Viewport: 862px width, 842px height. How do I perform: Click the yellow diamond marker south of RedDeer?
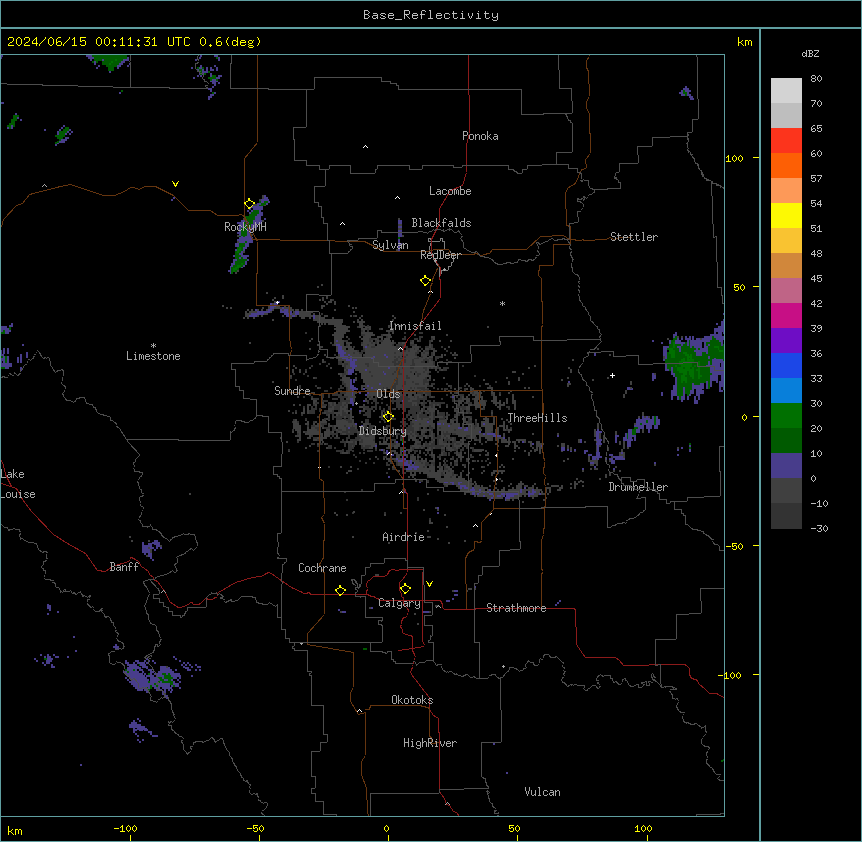pos(426,281)
